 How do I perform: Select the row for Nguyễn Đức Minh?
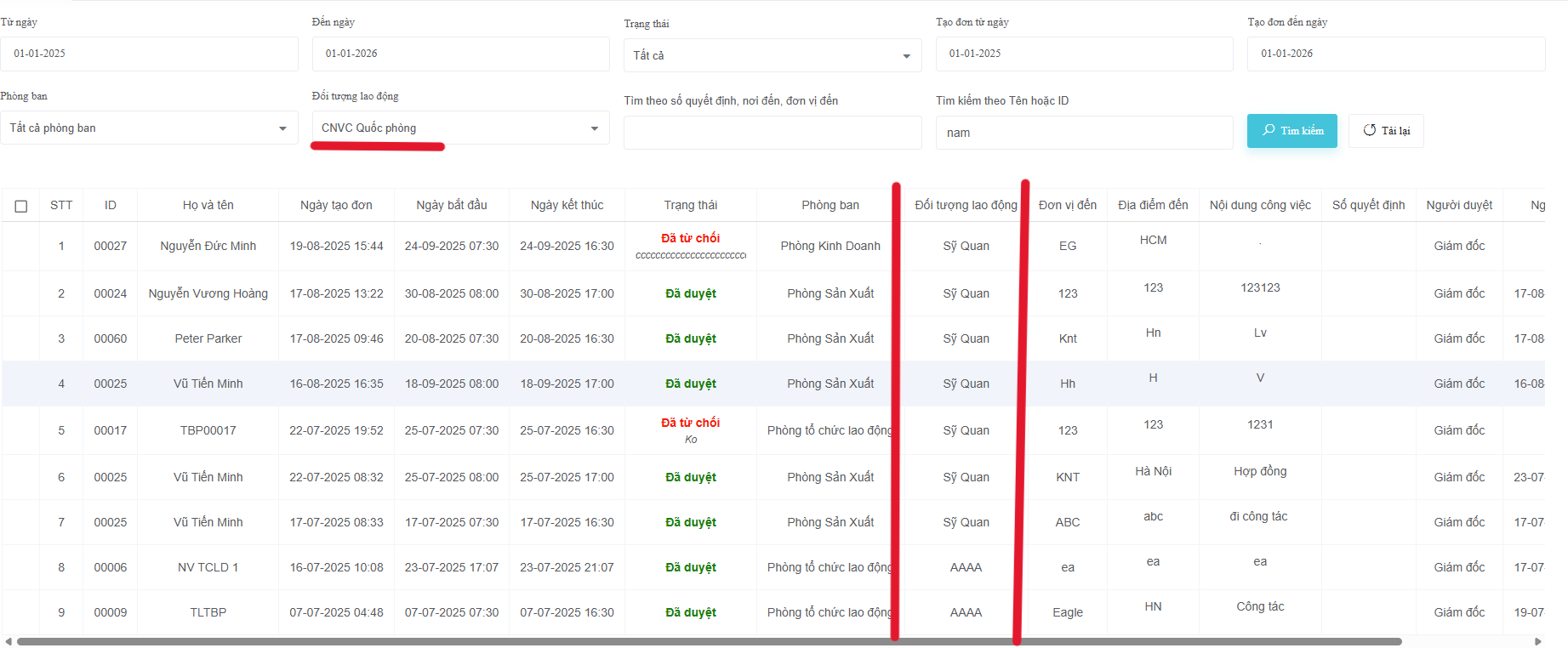click(x=208, y=246)
